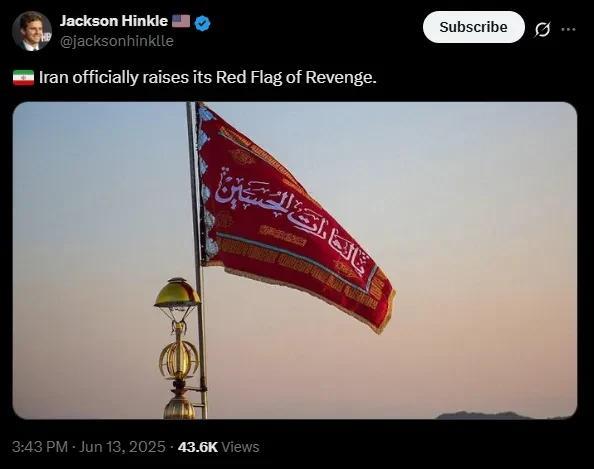Open the attached flag photo full size
This screenshot has height=469, width=594.
coord(295,260)
